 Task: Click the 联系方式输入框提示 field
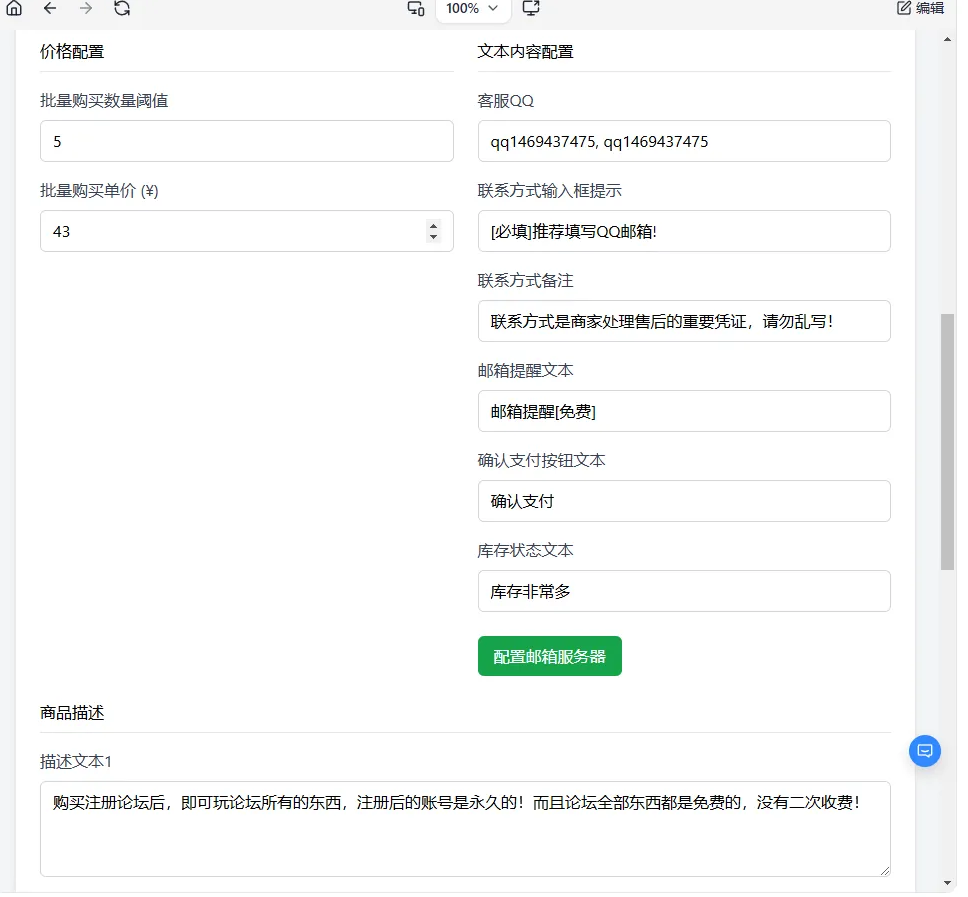click(x=683, y=231)
